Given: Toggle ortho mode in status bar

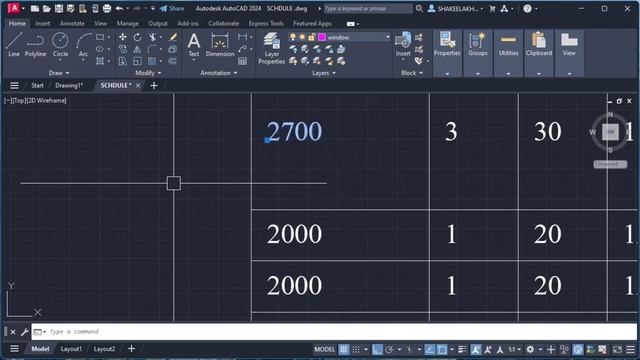Looking at the screenshot, I should [x=377, y=349].
